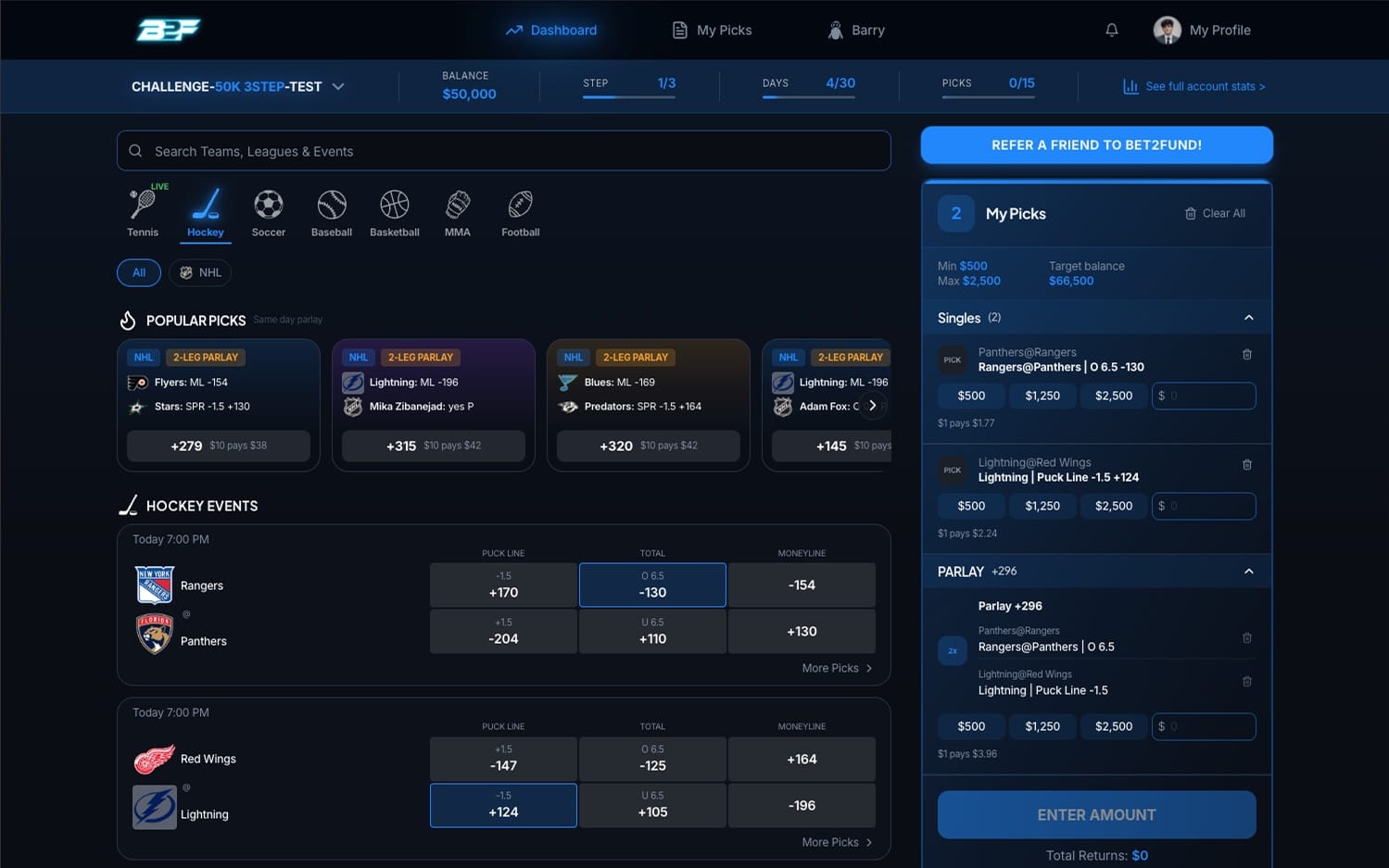This screenshot has width=1389, height=868.
Task: Toggle Lightning U 6.5 +105 total pick
Action: point(652,805)
